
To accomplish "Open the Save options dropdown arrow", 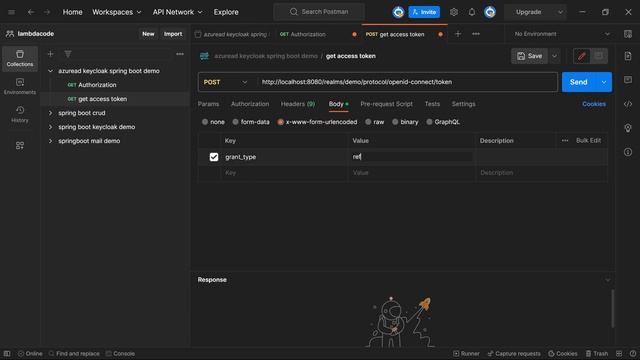I will pyautogui.click(x=554, y=56).
